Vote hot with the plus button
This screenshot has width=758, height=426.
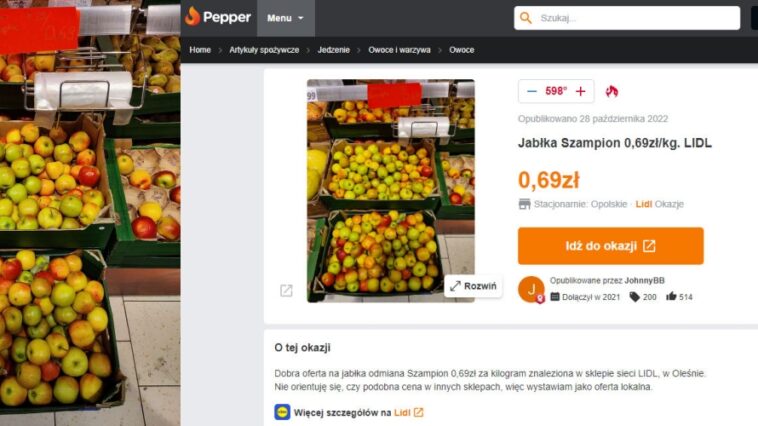click(x=581, y=91)
